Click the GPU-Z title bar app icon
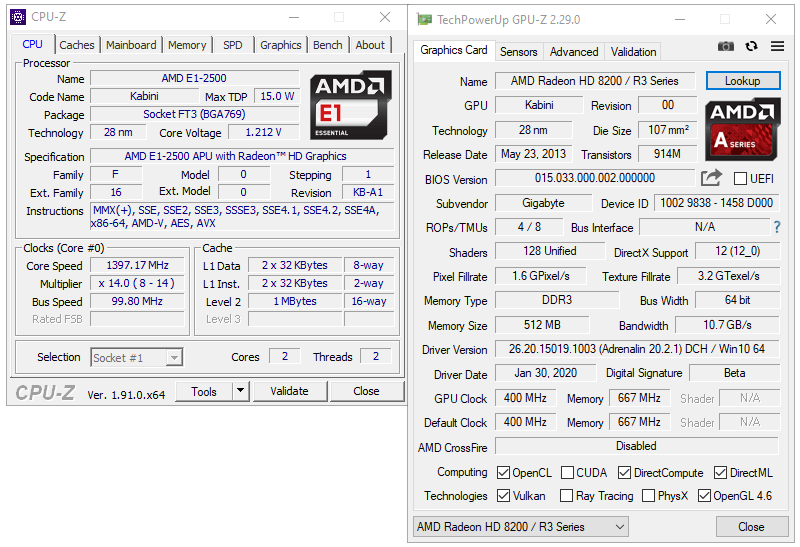The height and width of the screenshot is (547, 800). click(424, 20)
